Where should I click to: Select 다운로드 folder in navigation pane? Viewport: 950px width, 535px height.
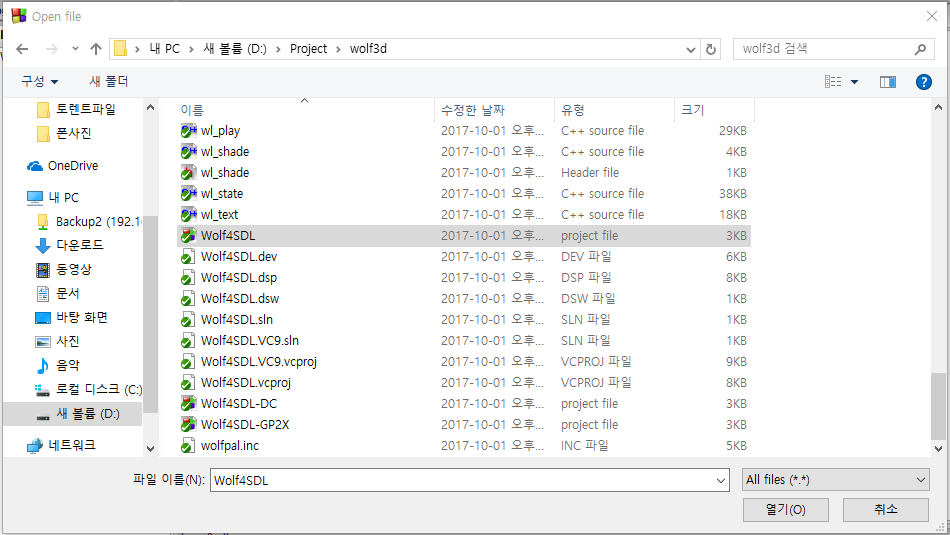point(79,245)
